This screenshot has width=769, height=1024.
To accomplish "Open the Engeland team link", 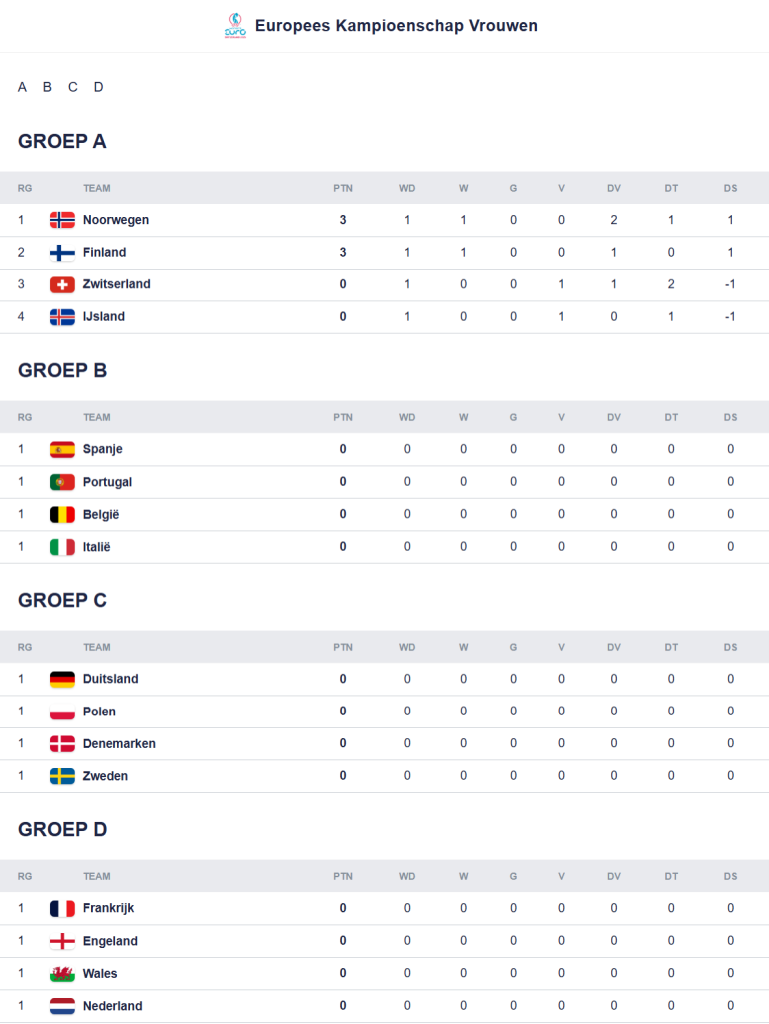I will pos(110,941).
